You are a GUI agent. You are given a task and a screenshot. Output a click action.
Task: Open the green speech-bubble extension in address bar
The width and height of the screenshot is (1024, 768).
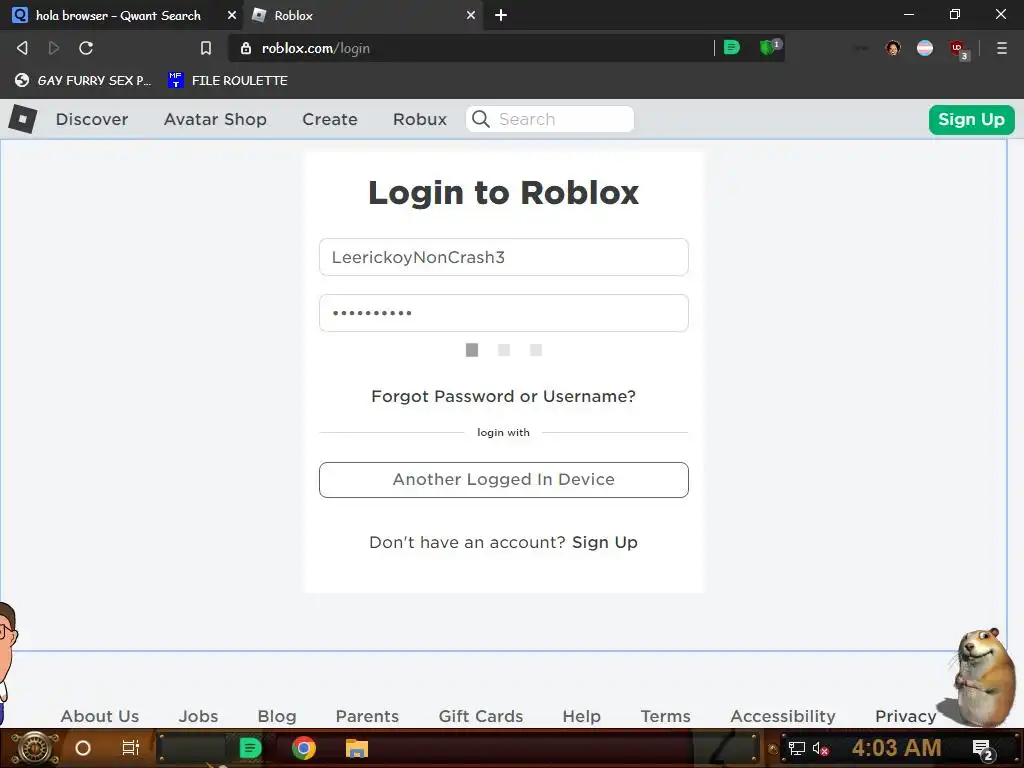732,48
